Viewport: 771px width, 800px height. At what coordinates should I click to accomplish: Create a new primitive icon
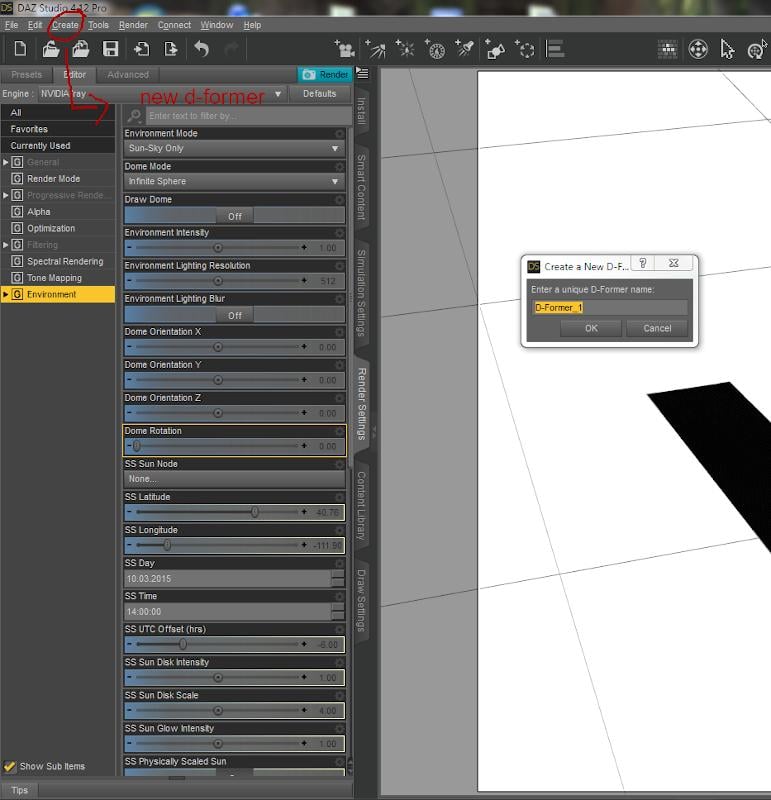[495, 49]
